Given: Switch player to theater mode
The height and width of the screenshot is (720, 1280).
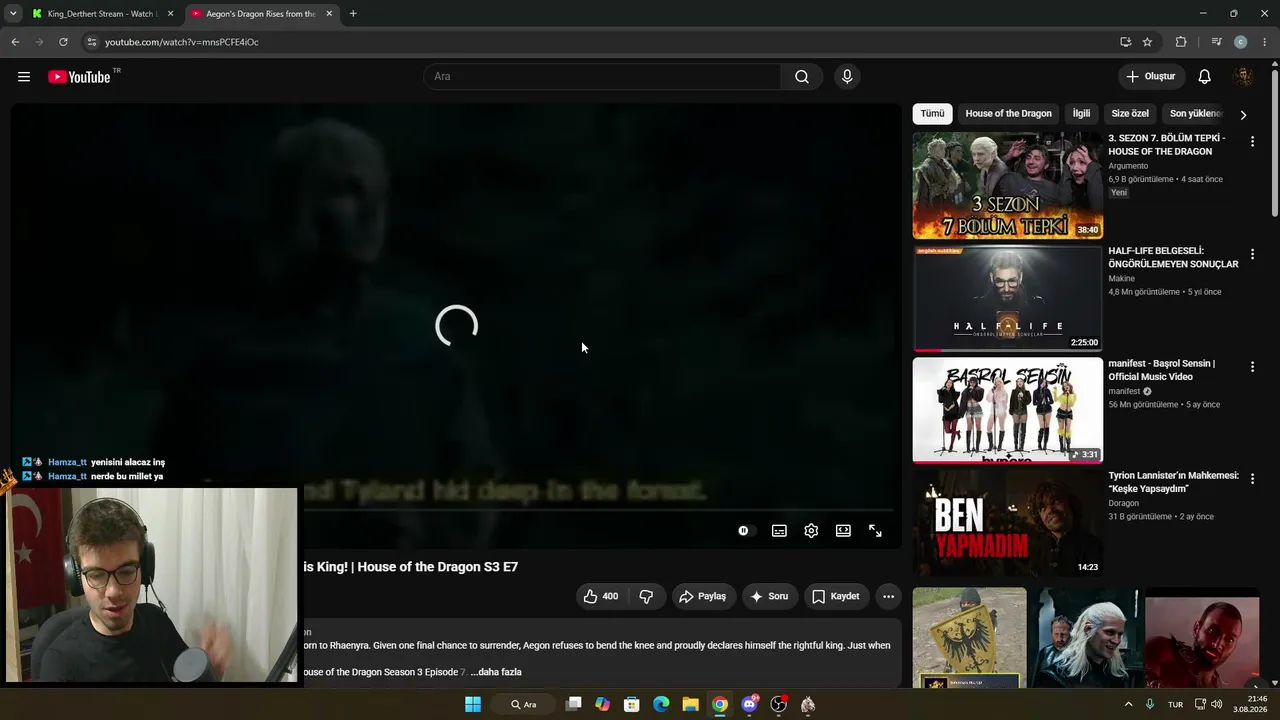Looking at the screenshot, I should [843, 531].
